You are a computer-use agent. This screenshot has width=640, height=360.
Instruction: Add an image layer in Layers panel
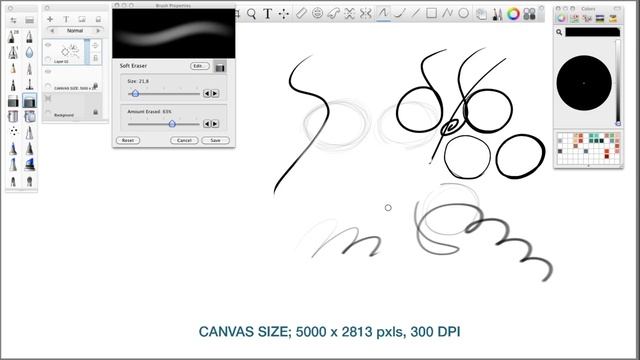coord(82,19)
